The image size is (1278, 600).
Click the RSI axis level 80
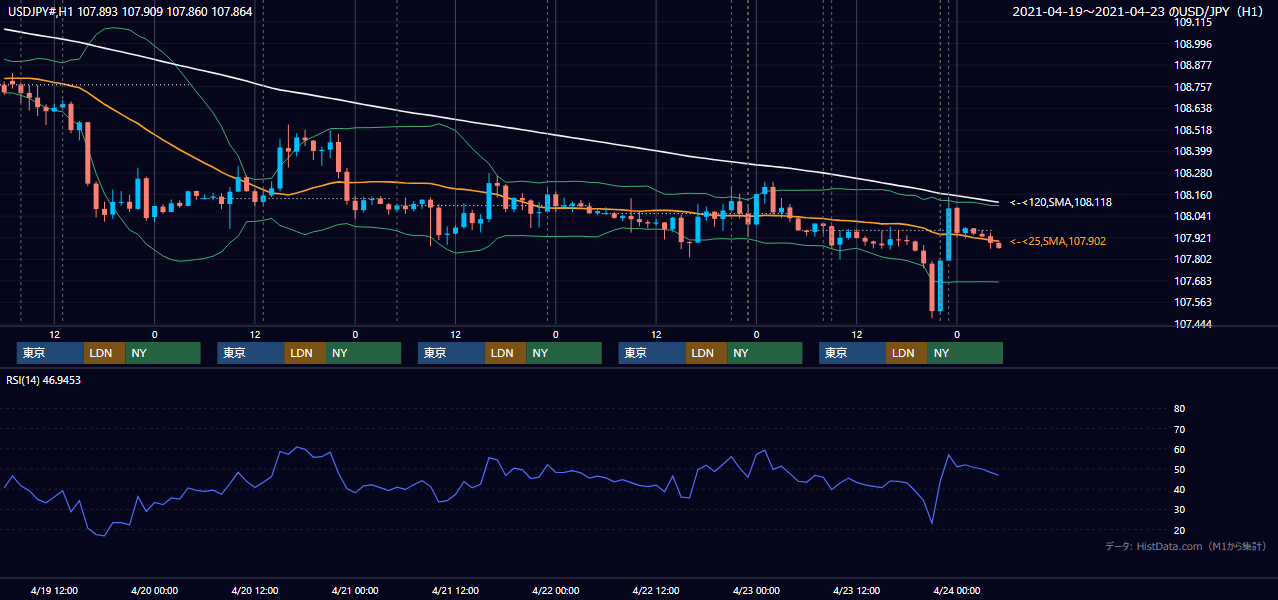1179,409
